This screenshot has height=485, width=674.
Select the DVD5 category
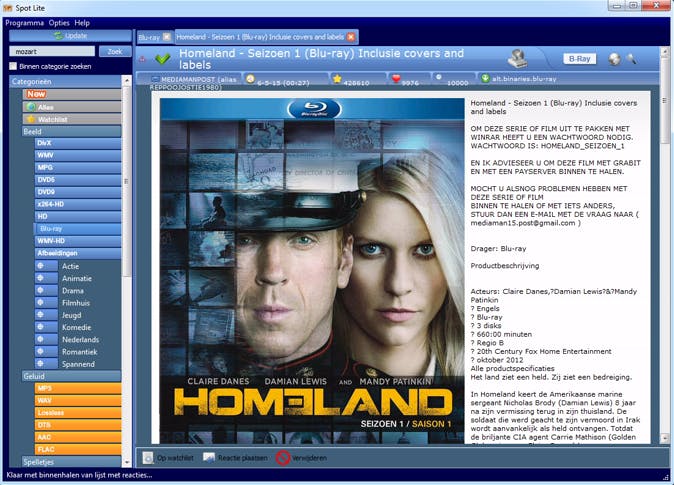(77, 180)
